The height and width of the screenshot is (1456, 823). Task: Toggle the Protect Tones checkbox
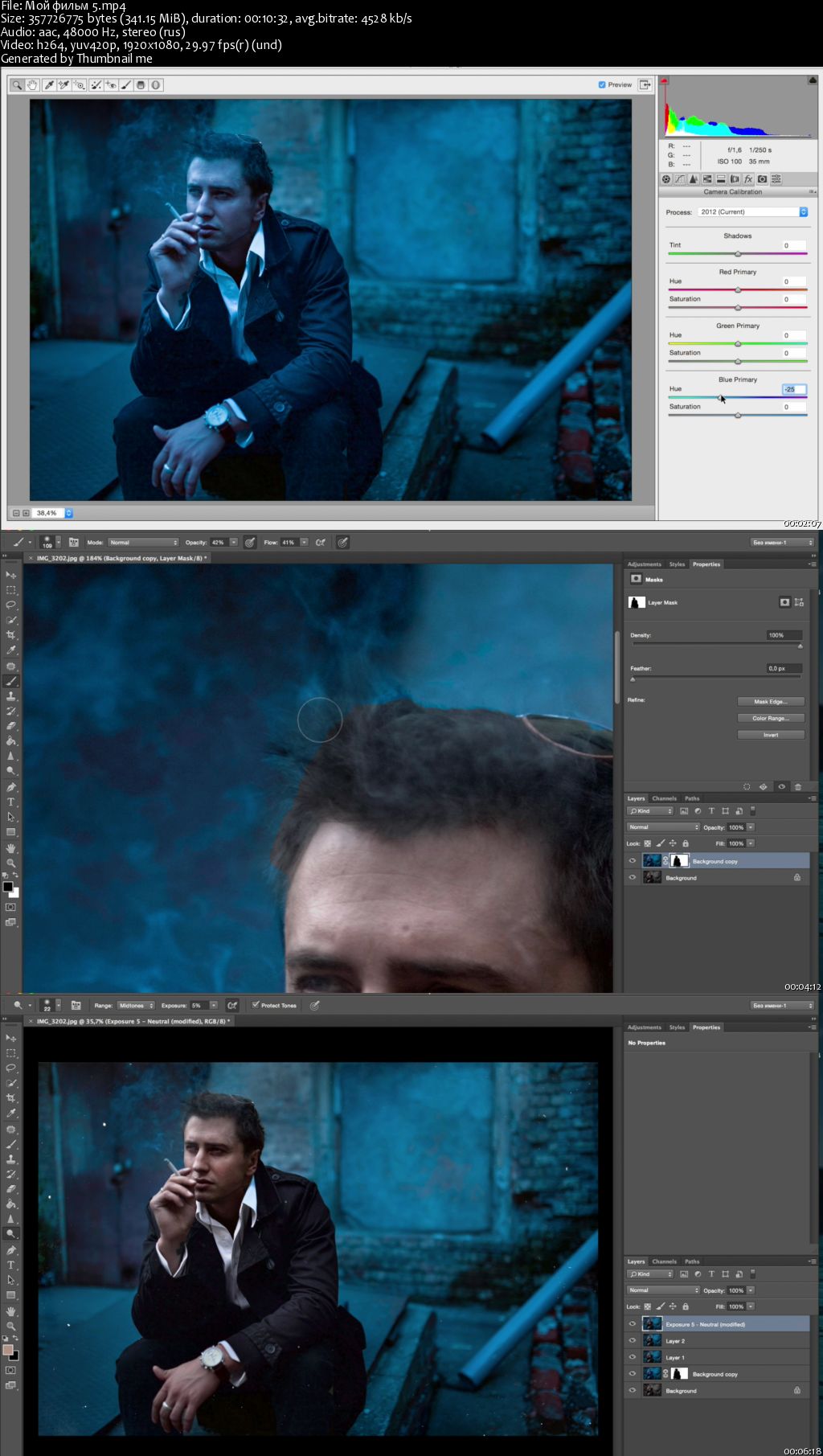pos(256,1005)
